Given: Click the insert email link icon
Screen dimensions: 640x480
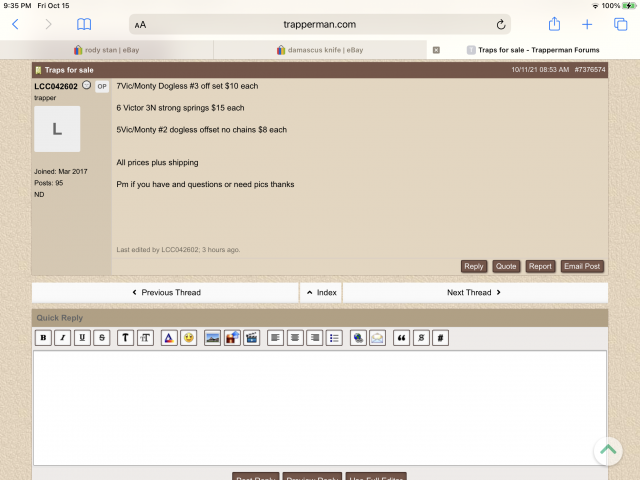Looking at the screenshot, I should [x=377, y=338].
